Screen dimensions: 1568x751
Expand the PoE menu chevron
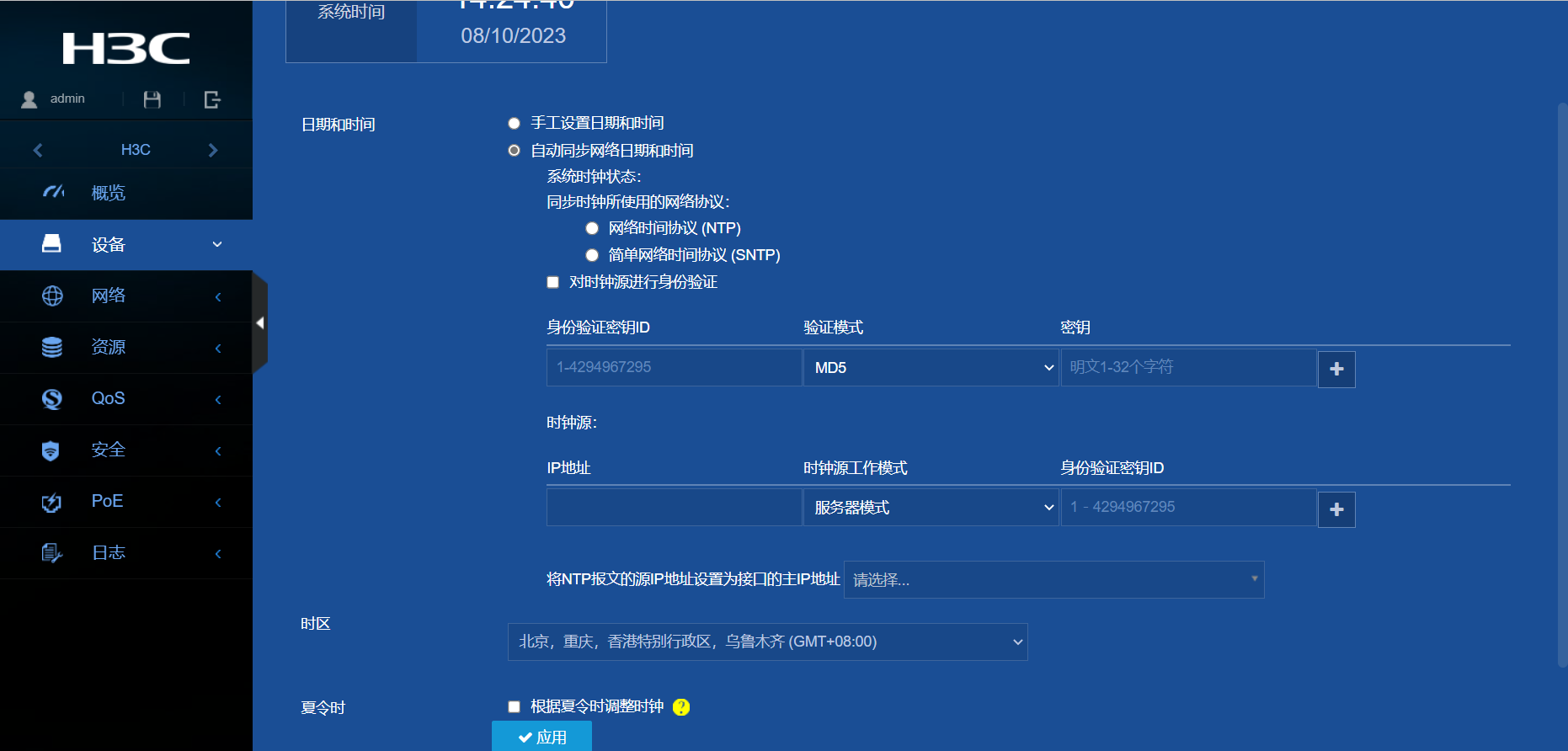(x=218, y=502)
